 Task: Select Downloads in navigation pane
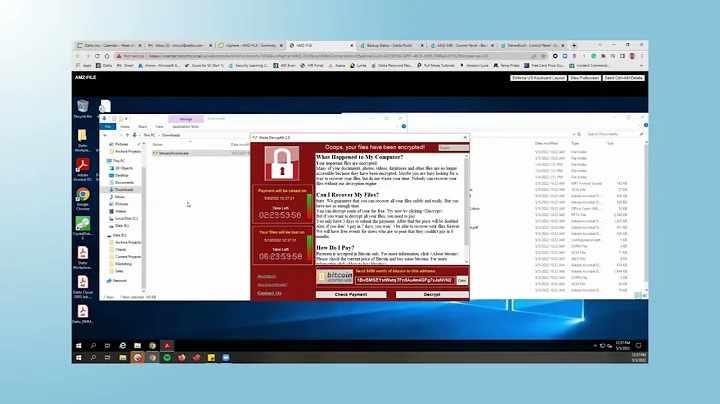coord(124,190)
